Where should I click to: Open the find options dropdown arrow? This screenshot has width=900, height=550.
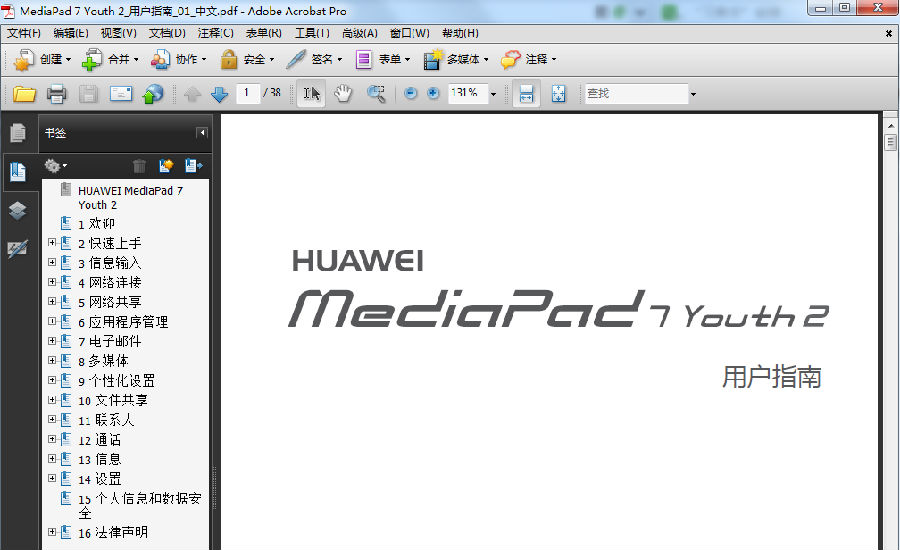tap(693, 94)
